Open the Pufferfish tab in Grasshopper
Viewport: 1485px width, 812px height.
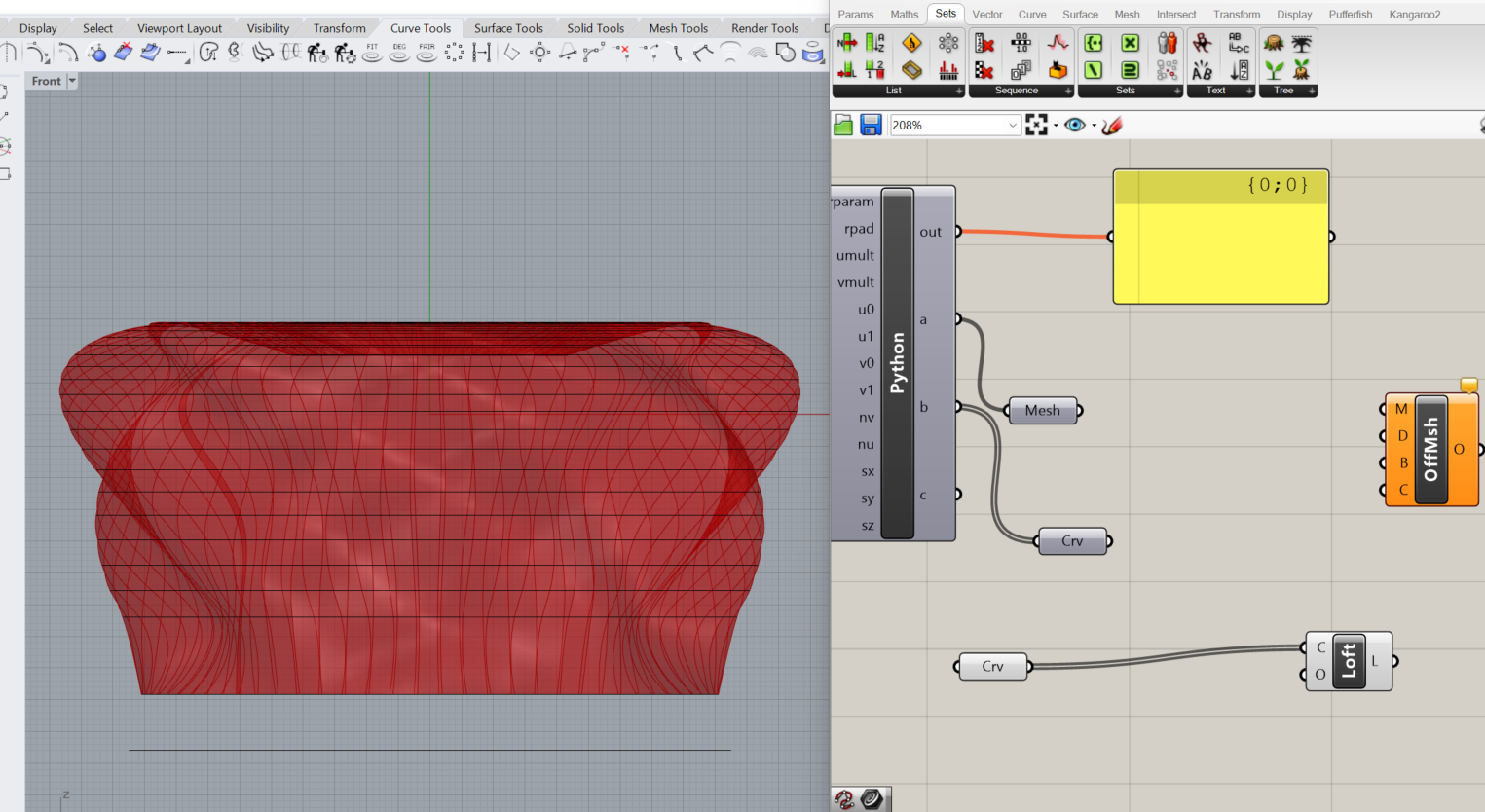point(1351,15)
